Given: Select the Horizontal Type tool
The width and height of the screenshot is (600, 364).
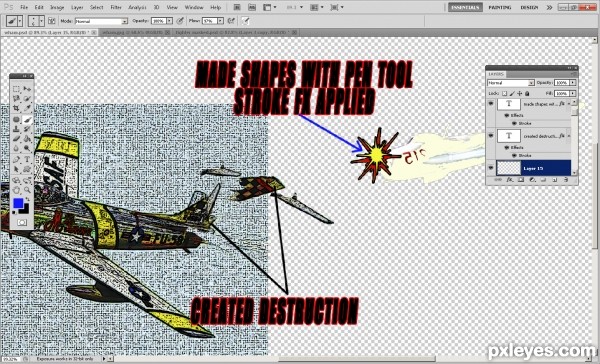Looking at the screenshot, I should 27,159.
